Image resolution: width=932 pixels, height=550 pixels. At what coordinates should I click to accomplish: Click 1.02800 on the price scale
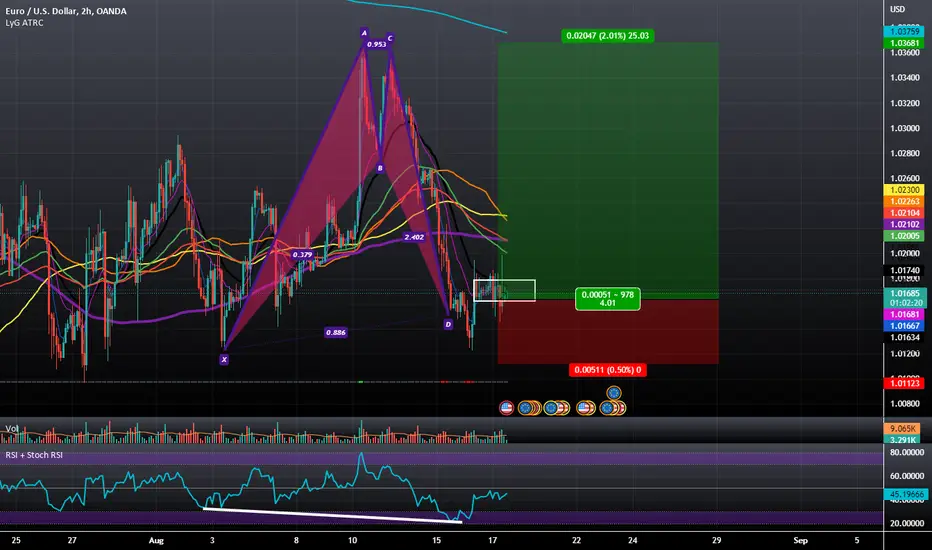coord(905,153)
